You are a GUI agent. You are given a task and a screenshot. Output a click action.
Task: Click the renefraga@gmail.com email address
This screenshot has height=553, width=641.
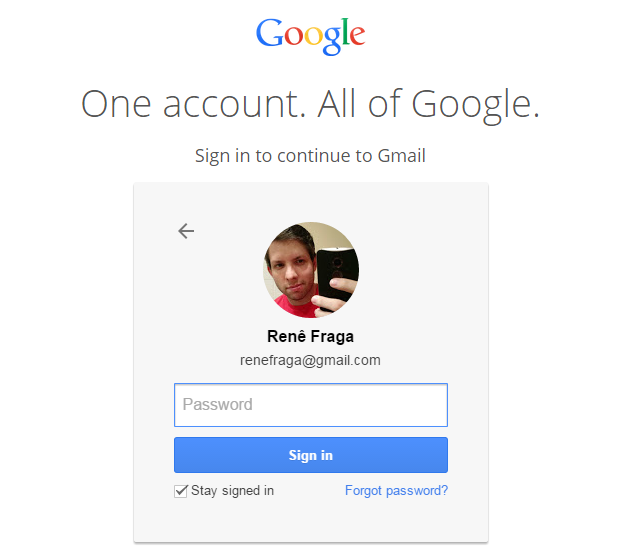pos(310,360)
